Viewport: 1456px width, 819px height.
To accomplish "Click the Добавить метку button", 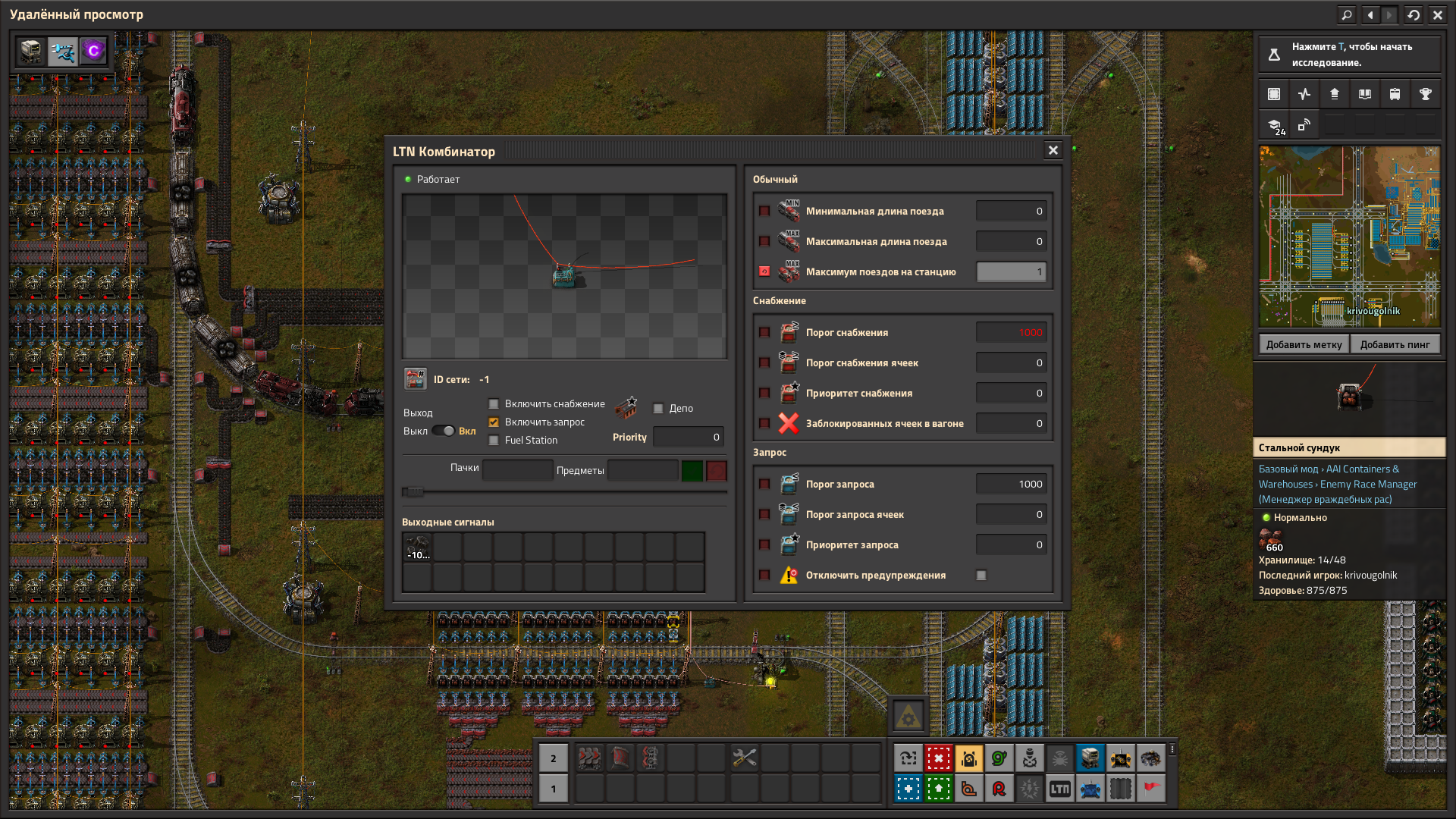I will coord(1304,344).
